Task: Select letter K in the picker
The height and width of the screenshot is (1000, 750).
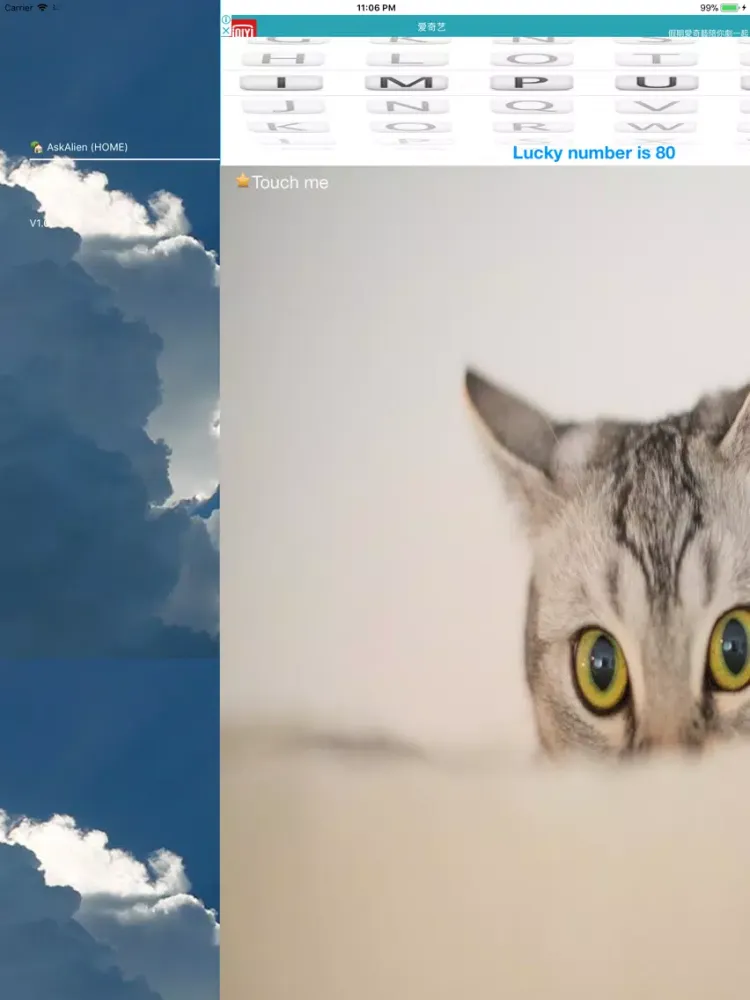Action: (288, 127)
